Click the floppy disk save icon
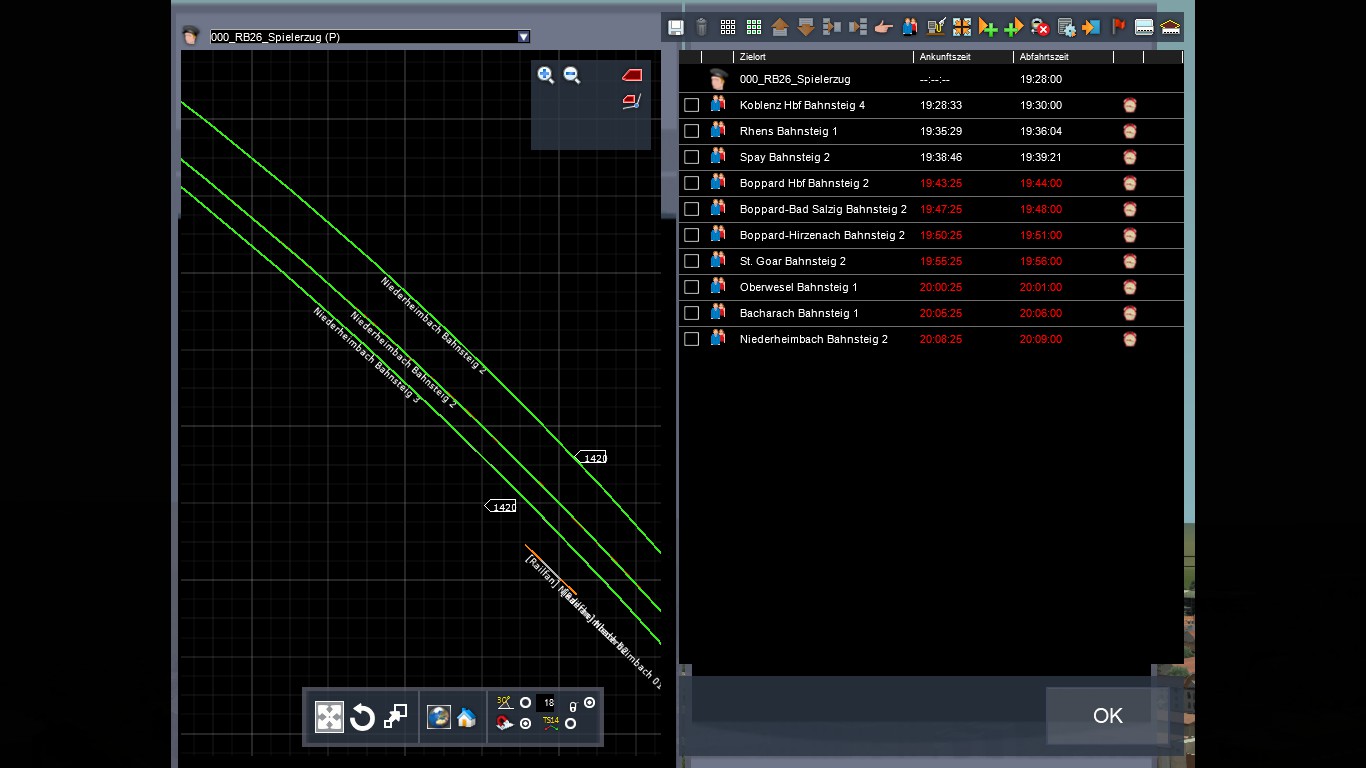1366x768 pixels. 676,28
